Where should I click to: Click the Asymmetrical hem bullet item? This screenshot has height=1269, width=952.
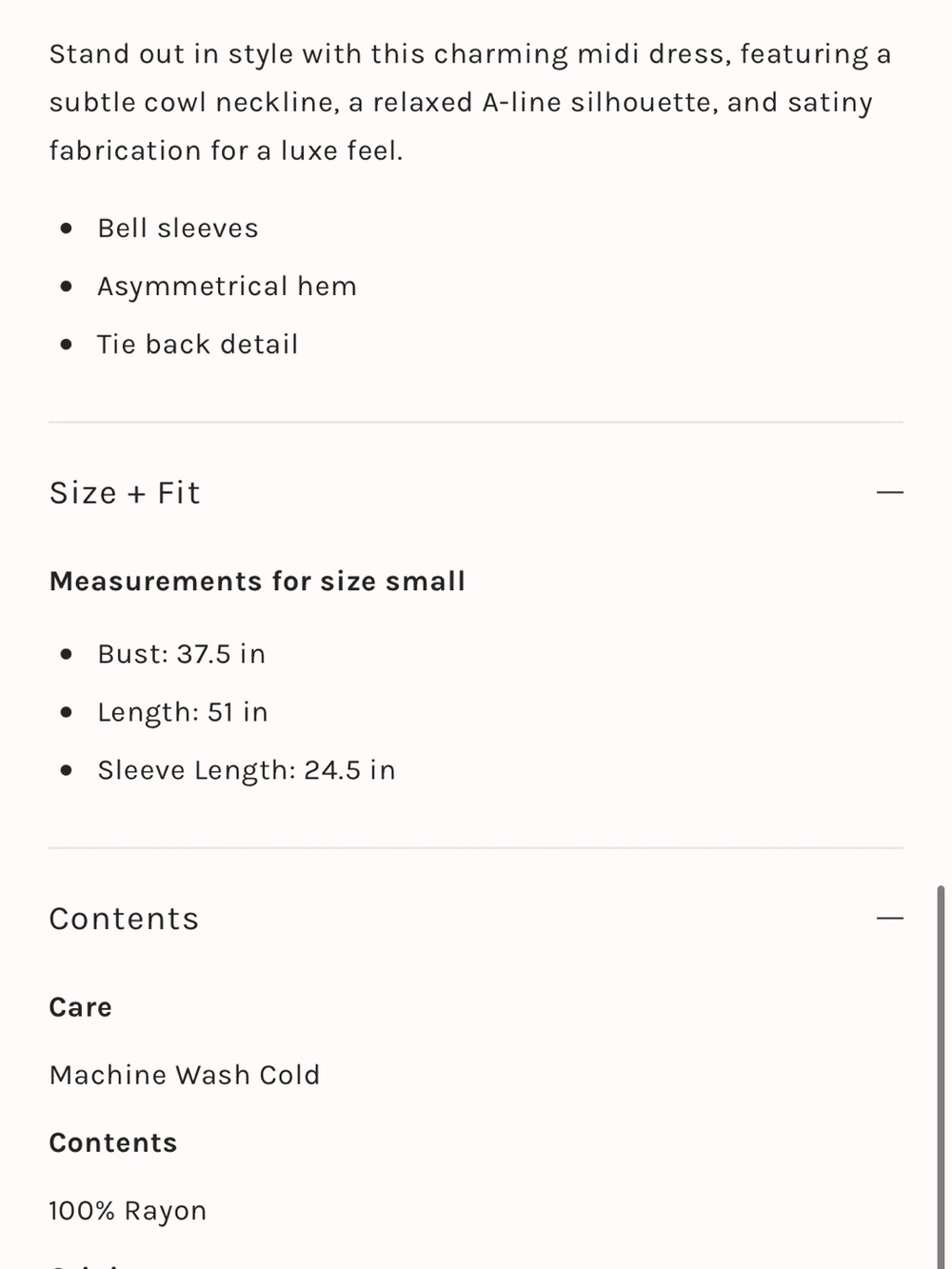227,287
